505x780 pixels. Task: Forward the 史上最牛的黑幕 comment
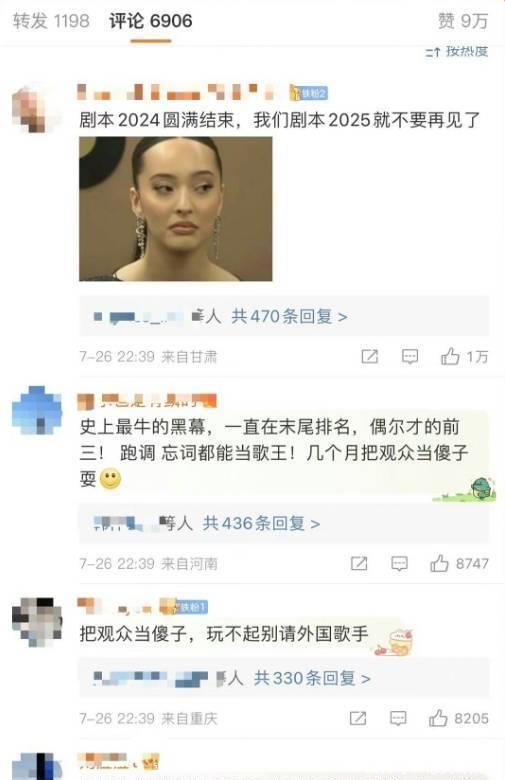click(359, 564)
